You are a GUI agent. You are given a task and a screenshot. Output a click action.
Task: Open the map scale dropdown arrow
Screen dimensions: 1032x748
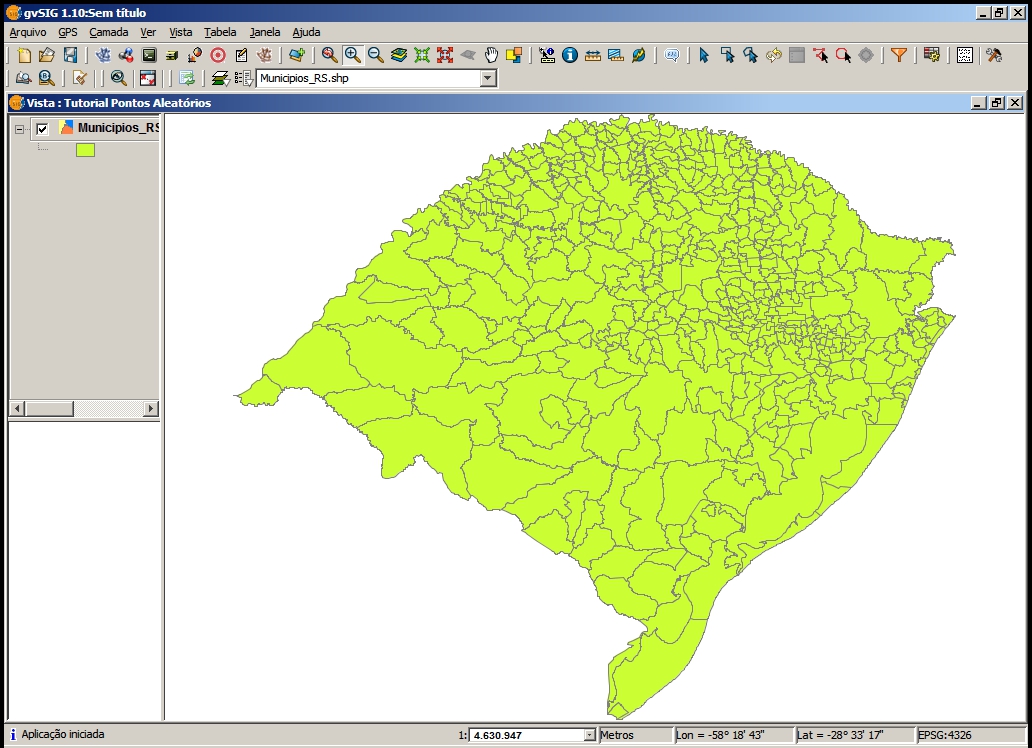(x=589, y=735)
